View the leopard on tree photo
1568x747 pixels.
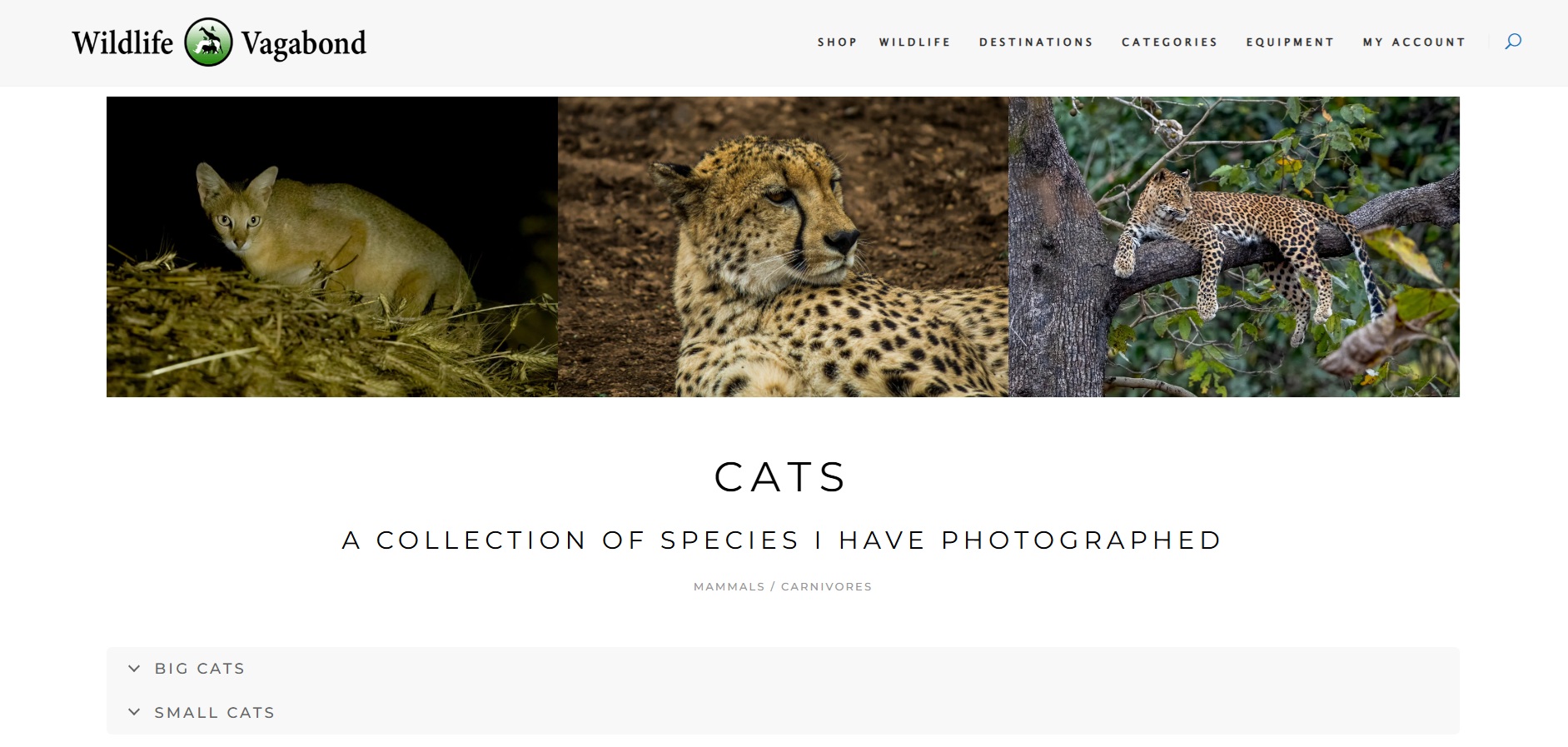(1234, 247)
